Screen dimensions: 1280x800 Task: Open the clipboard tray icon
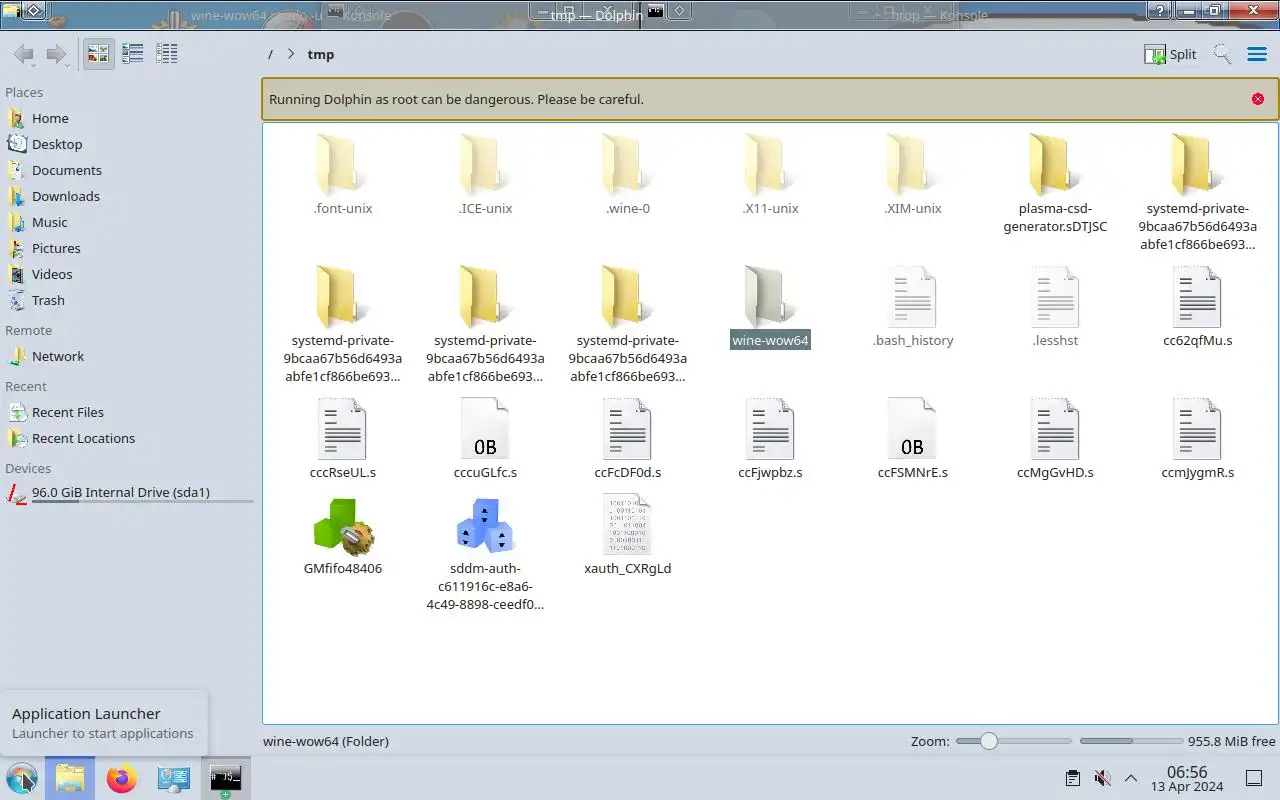pos(1072,778)
